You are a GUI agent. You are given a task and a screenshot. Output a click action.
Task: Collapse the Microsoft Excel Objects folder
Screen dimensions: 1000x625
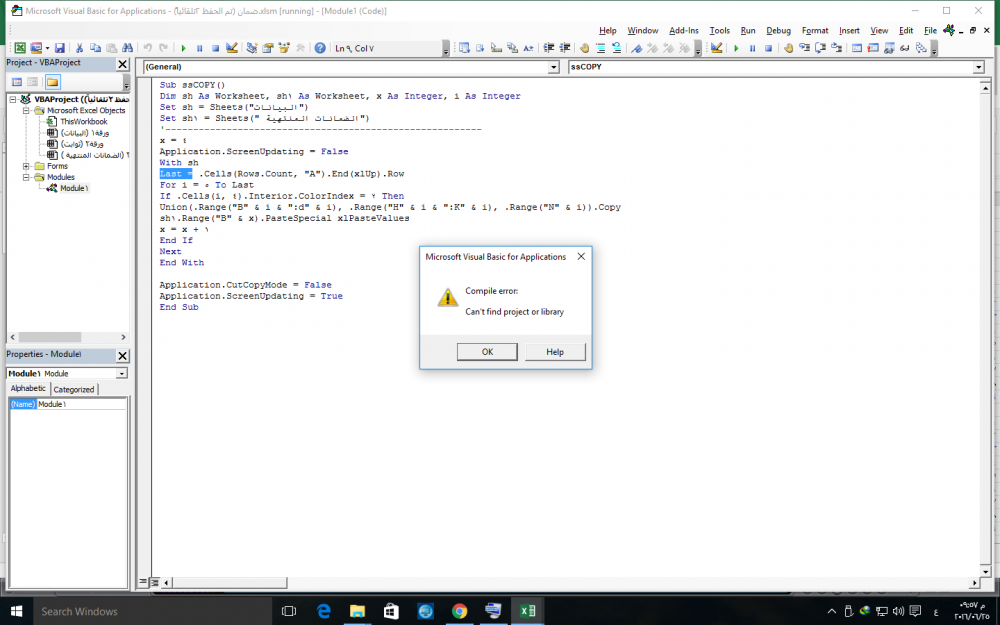click(x=26, y=110)
